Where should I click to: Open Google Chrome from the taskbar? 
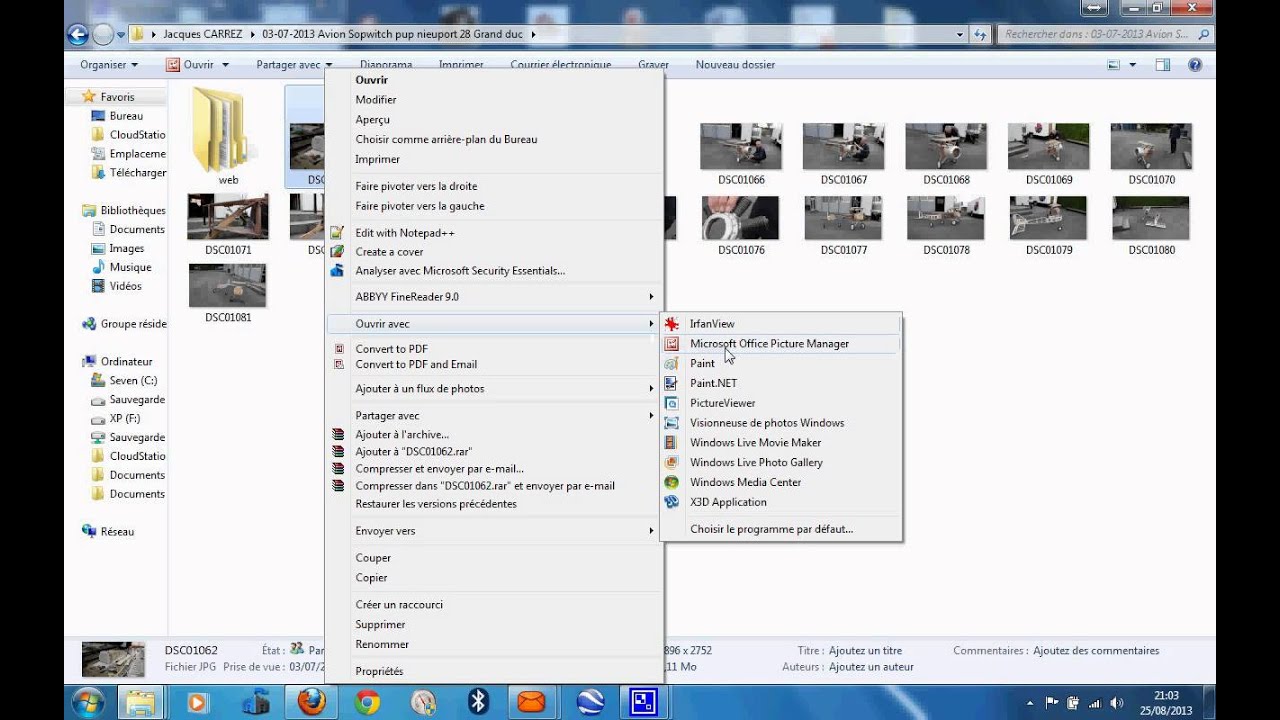(367, 702)
